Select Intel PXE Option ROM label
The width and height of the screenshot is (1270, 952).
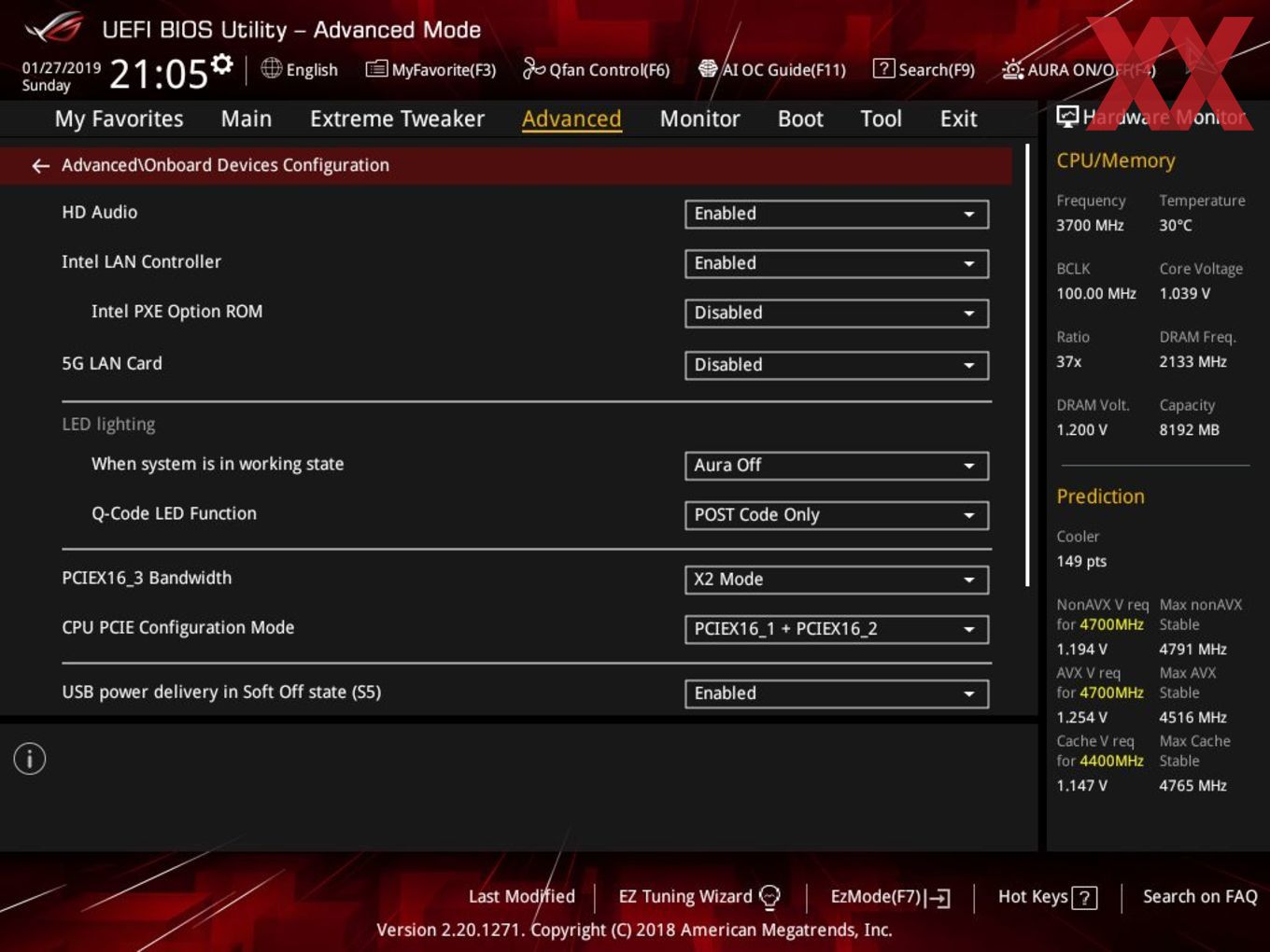tap(176, 312)
